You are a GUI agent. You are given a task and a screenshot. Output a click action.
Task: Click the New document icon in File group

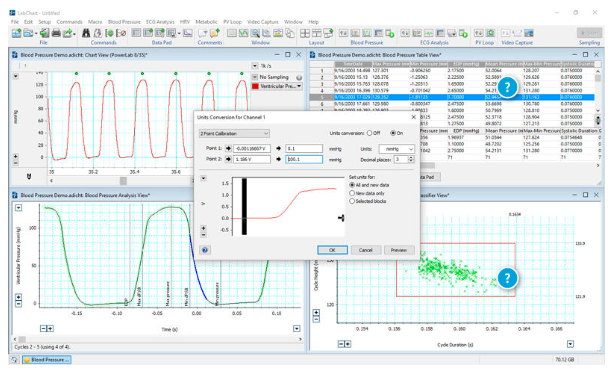click(x=16, y=33)
